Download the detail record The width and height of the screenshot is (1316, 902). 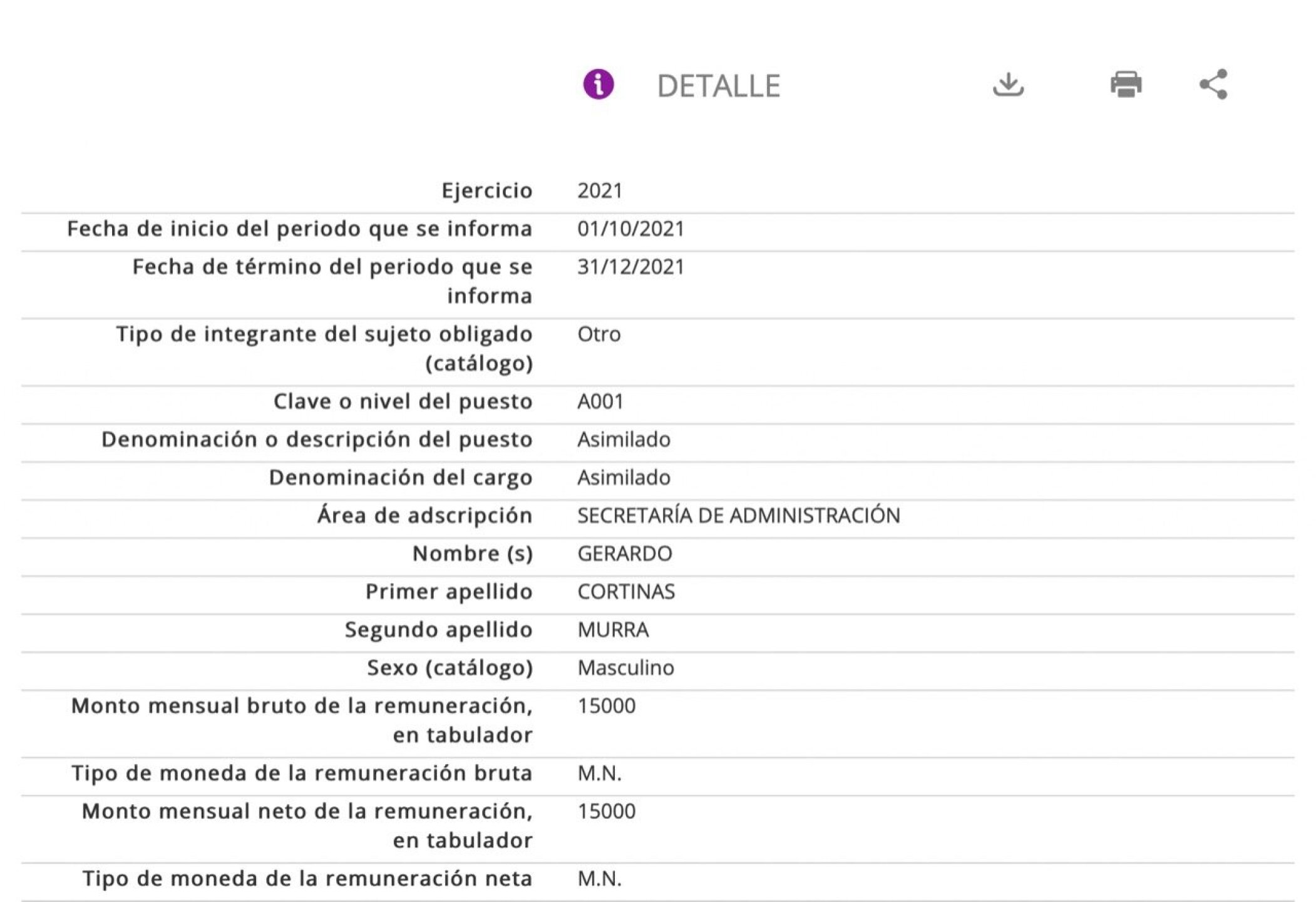pyautogui.click(x=1008, y=85)
